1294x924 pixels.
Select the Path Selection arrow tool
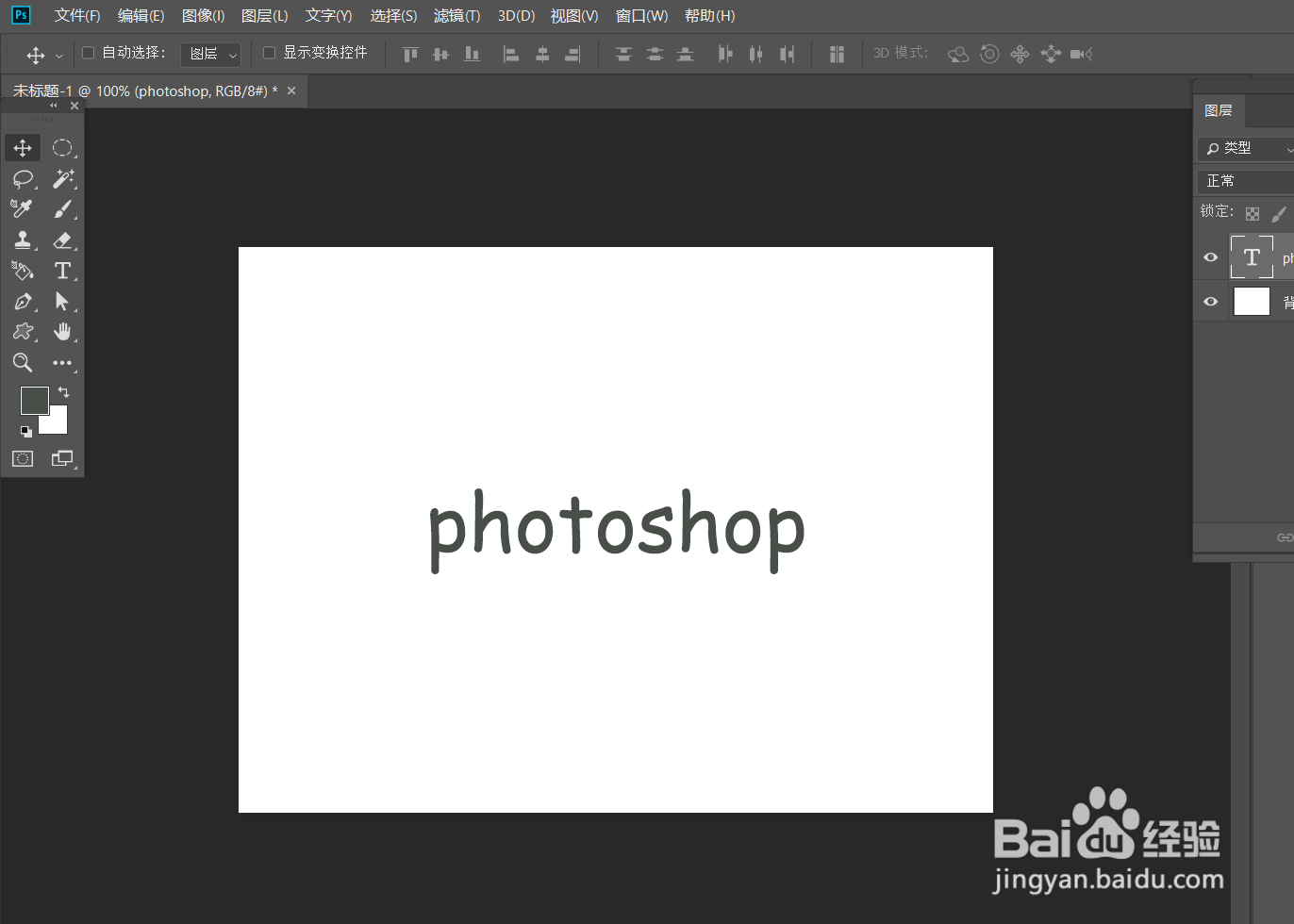tap(62, 302)
